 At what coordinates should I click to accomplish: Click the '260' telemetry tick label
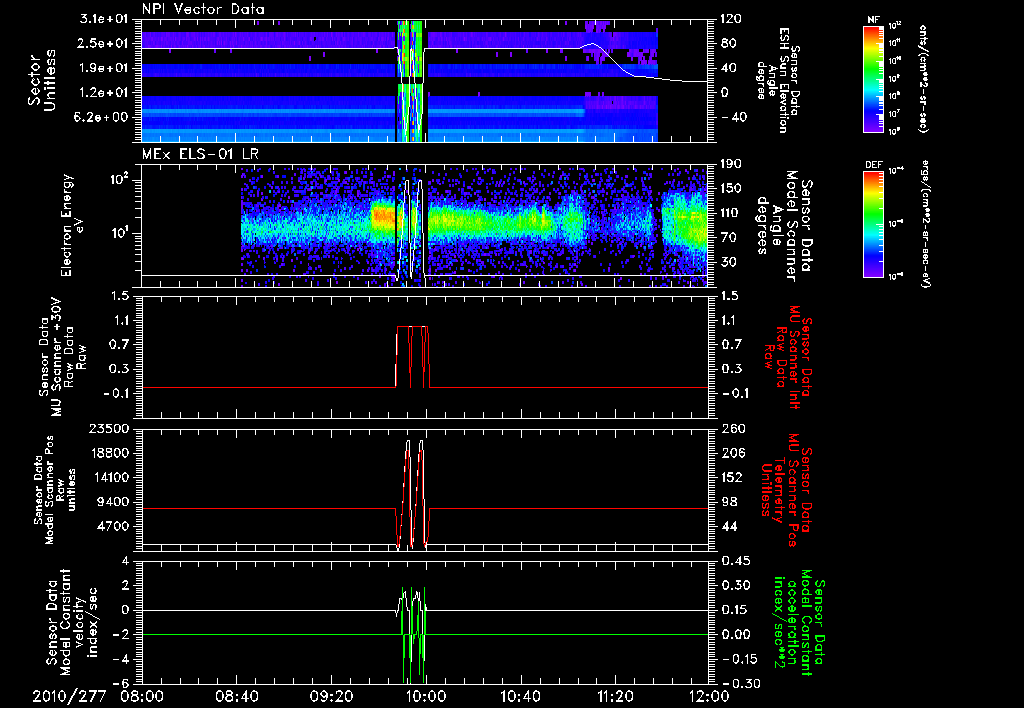pos(731,429)
